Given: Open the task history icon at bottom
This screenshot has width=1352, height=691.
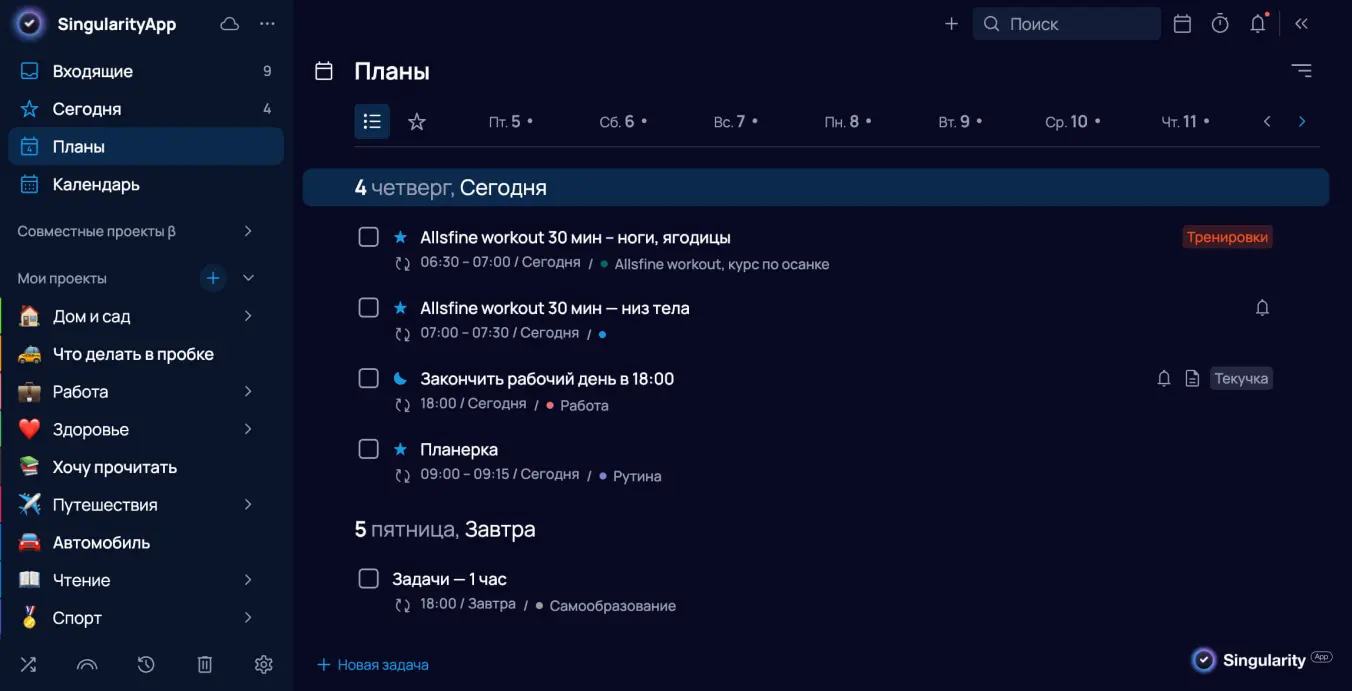Looking at the screenshot, I should [x=146, y=664].
